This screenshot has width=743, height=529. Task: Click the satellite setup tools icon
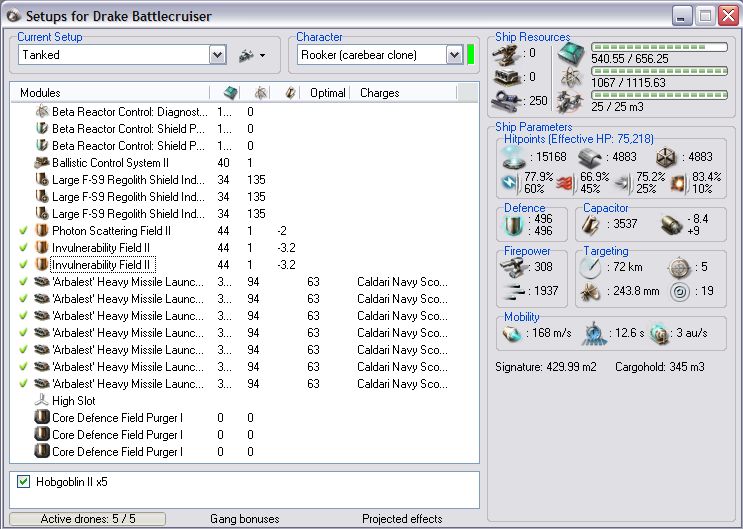245,55
